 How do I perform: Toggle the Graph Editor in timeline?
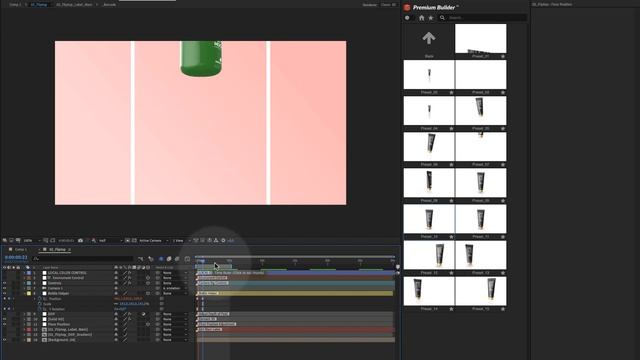187,259
